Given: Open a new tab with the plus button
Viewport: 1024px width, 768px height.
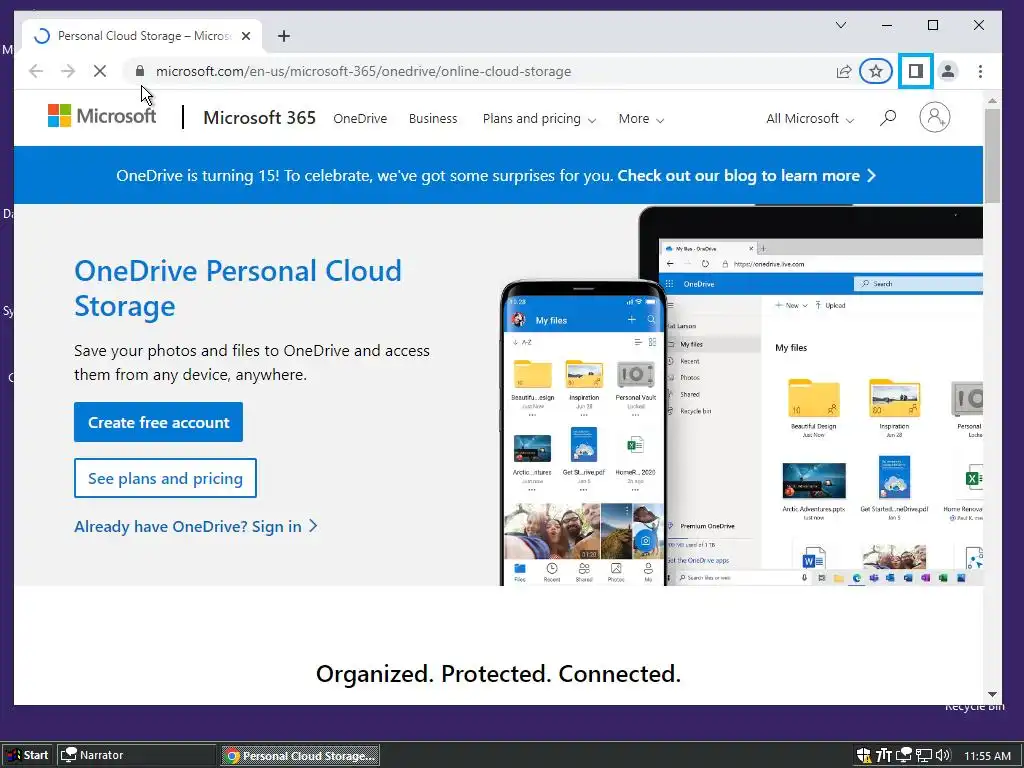Looking at the screenshot, I should (283, 36).
